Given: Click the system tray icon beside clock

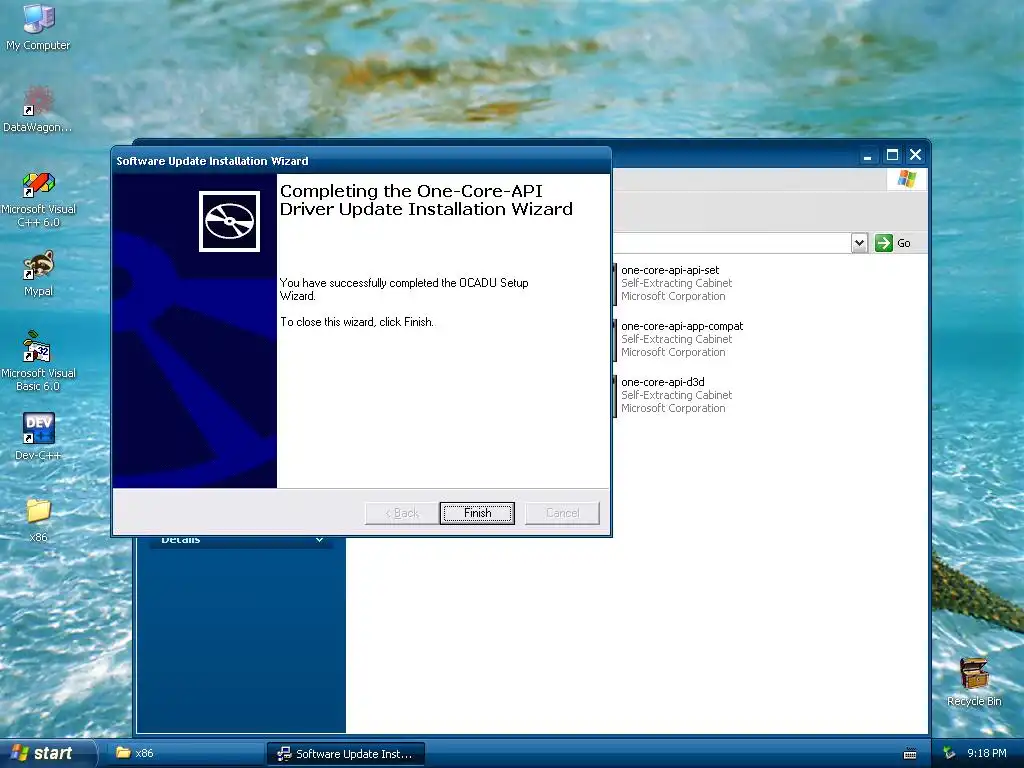Looking at the screenshot, I should tap(949, 753).
